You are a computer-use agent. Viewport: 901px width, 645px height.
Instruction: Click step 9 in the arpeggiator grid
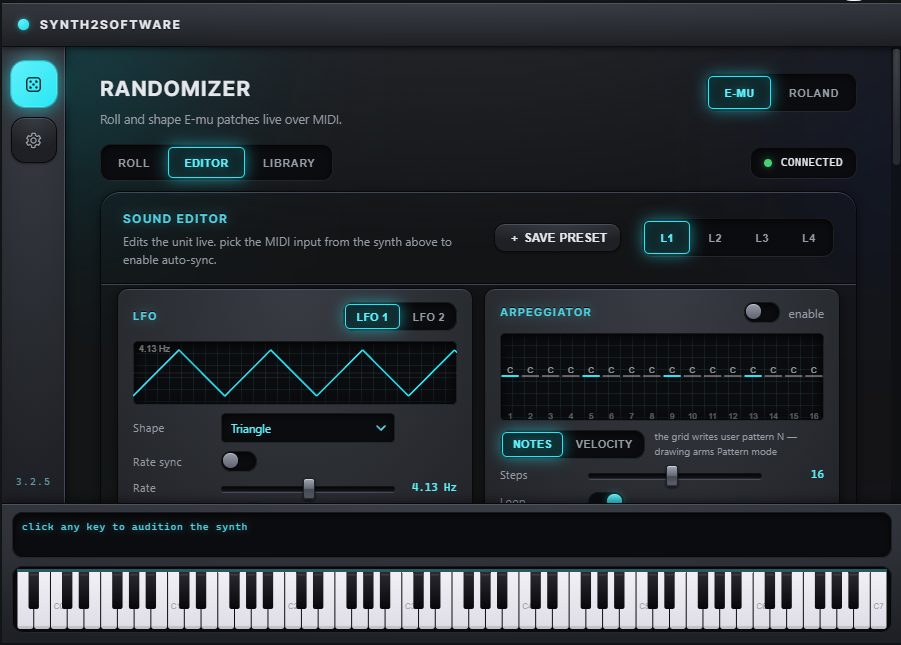point(672,377)
